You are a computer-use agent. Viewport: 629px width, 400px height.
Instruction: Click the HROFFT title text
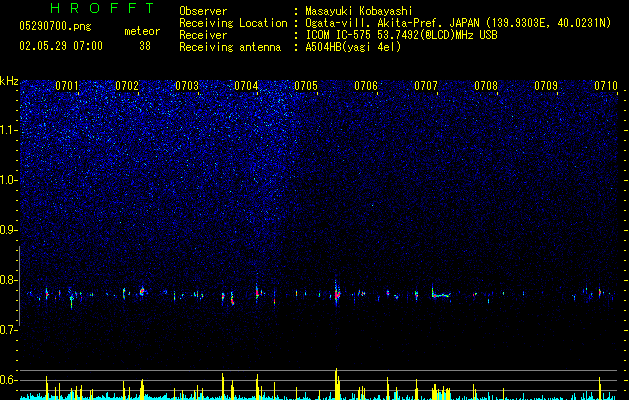point(102,8)
